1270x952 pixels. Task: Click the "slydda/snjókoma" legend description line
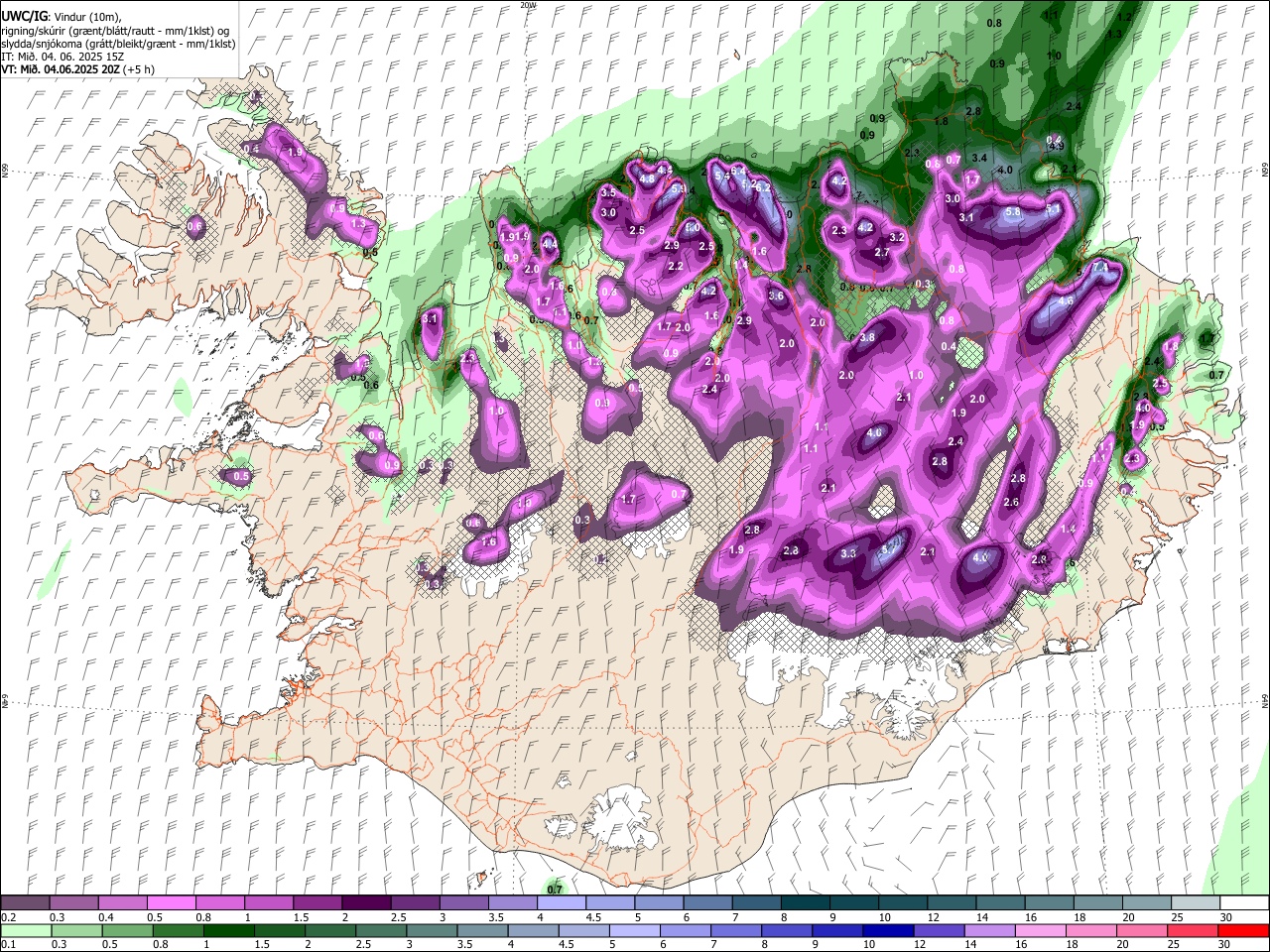(x=118, y=44)
